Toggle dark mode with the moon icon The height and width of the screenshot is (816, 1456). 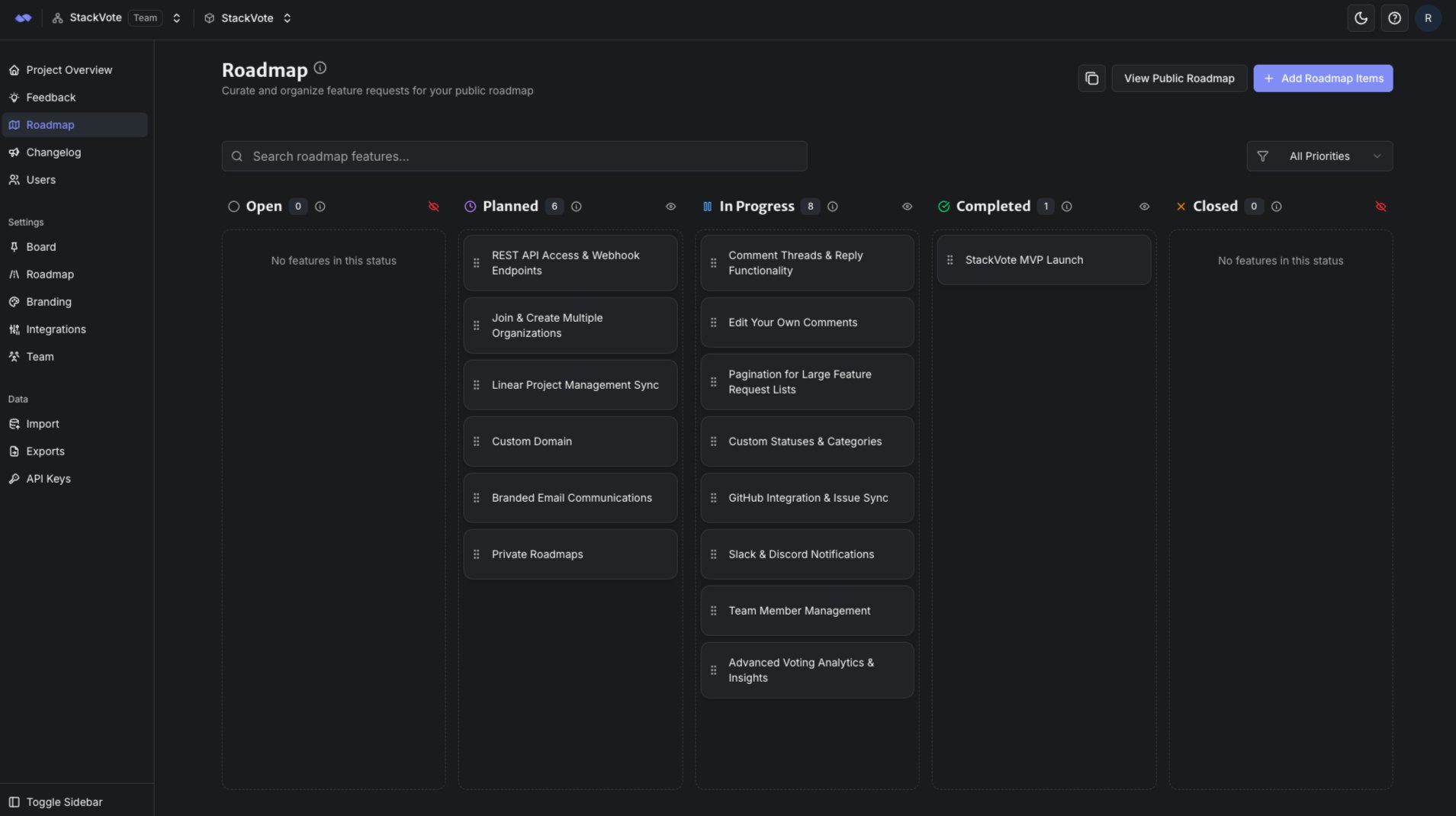tap(1360, 18)
